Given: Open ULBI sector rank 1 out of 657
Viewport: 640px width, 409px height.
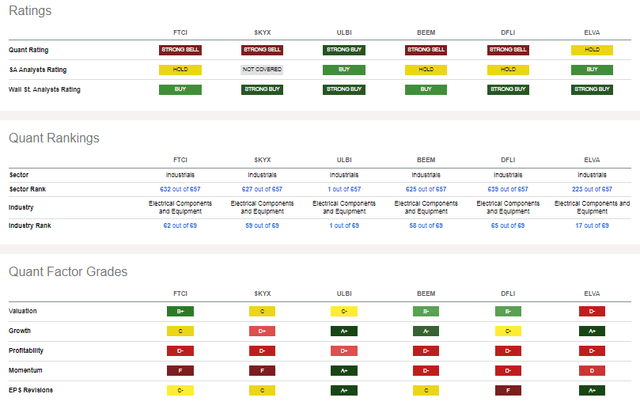Looking at the screenshot, I should click(x=344, y=189).
